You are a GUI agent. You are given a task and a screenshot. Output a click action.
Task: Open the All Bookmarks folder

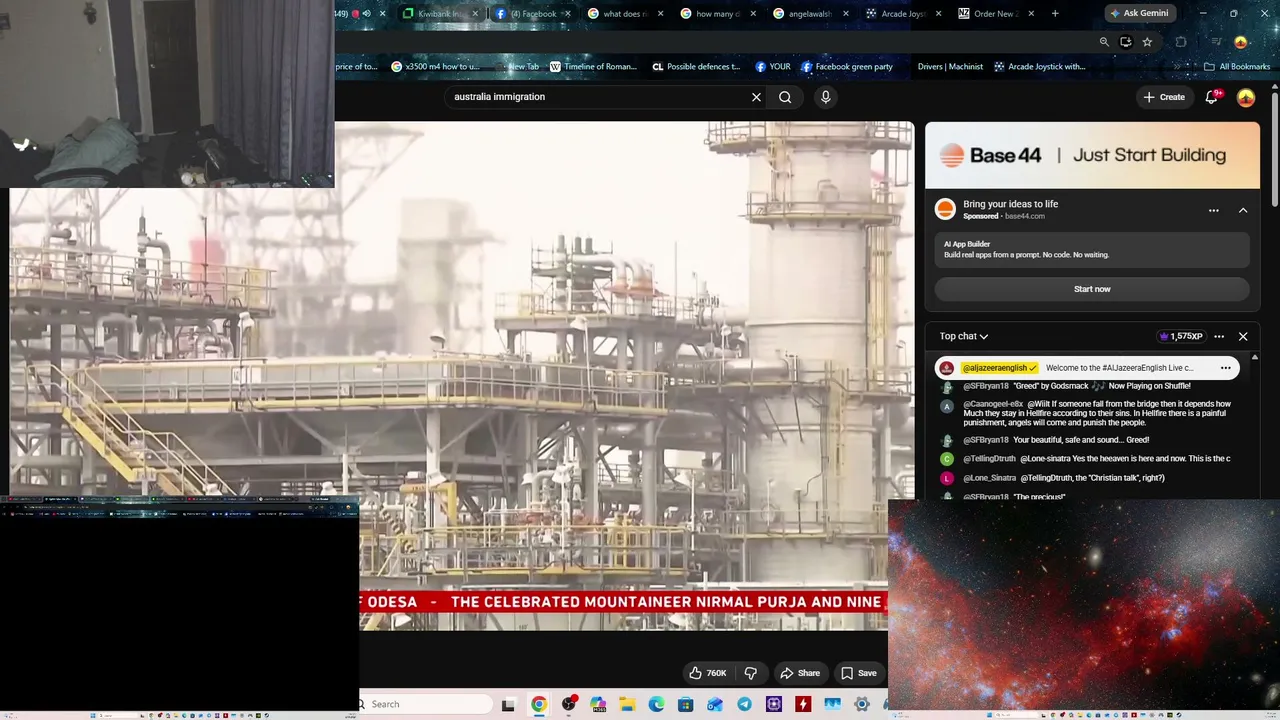pos(1237,67)
